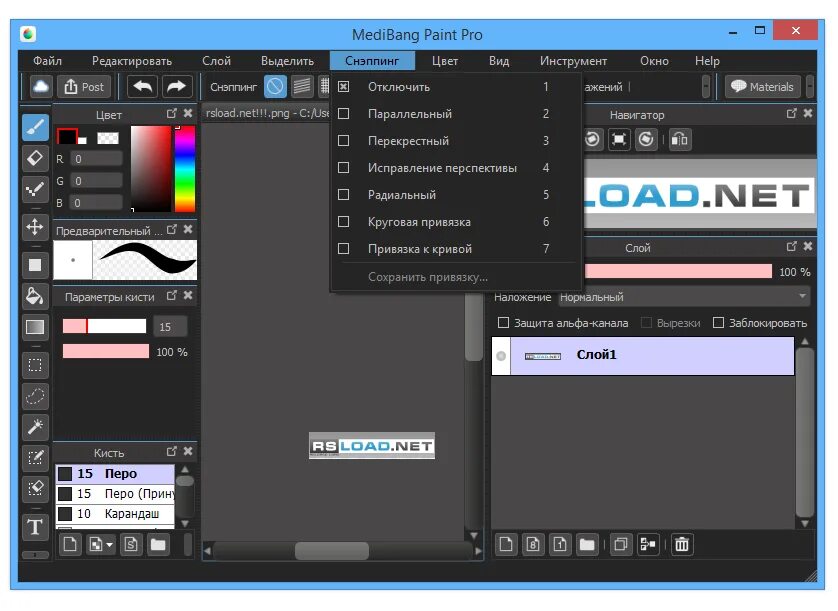The width and height of the screenshot is (838, 611).
Task: Open the Выделить menu
Action: click(x=288, y=61)
